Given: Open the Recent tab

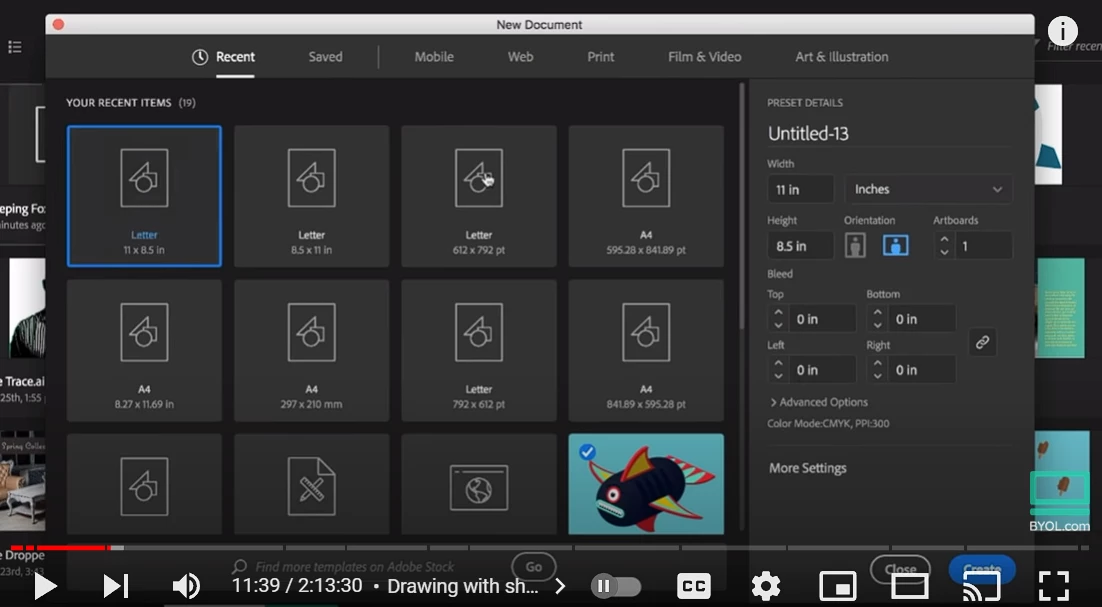Looking at the screenshot, I should click(223, 57).
